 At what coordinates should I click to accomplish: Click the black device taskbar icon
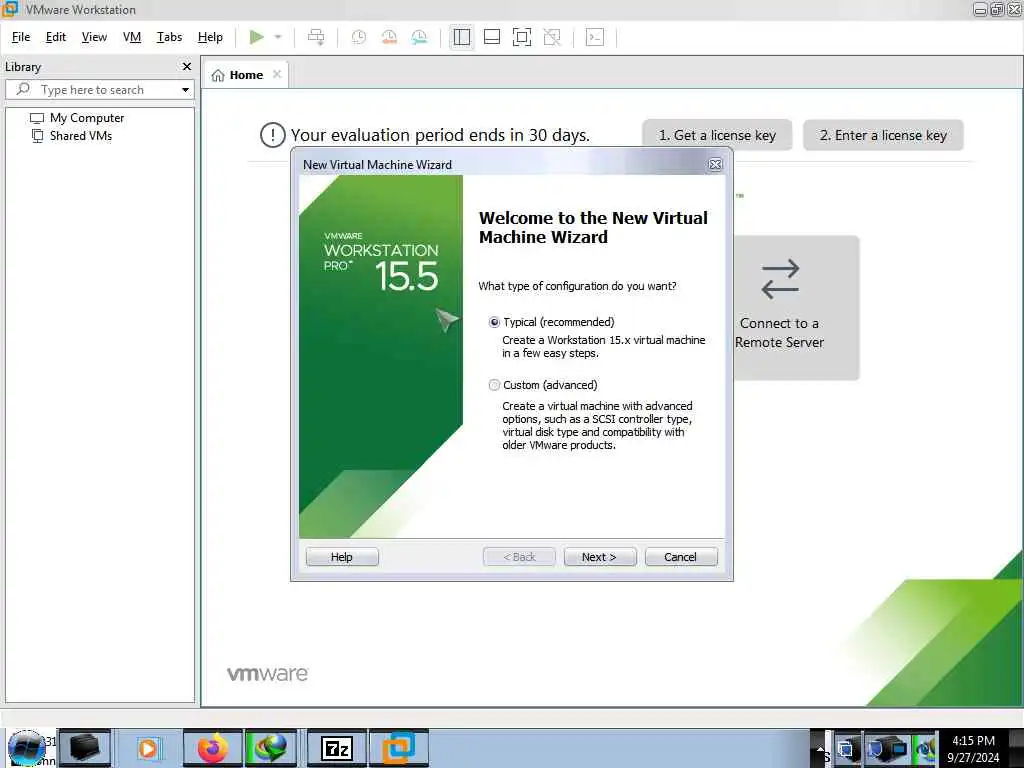85,748
